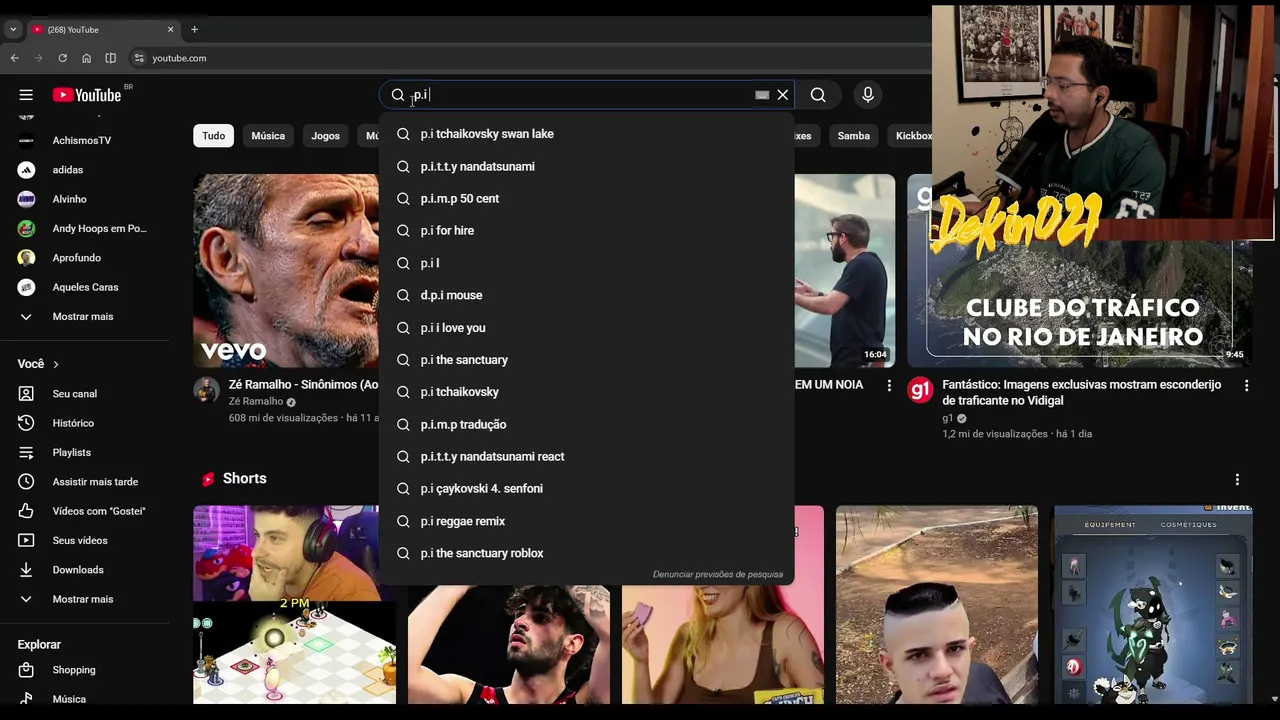Clear the search box with the X
The image size is (1280, 720).
[783, 95]
